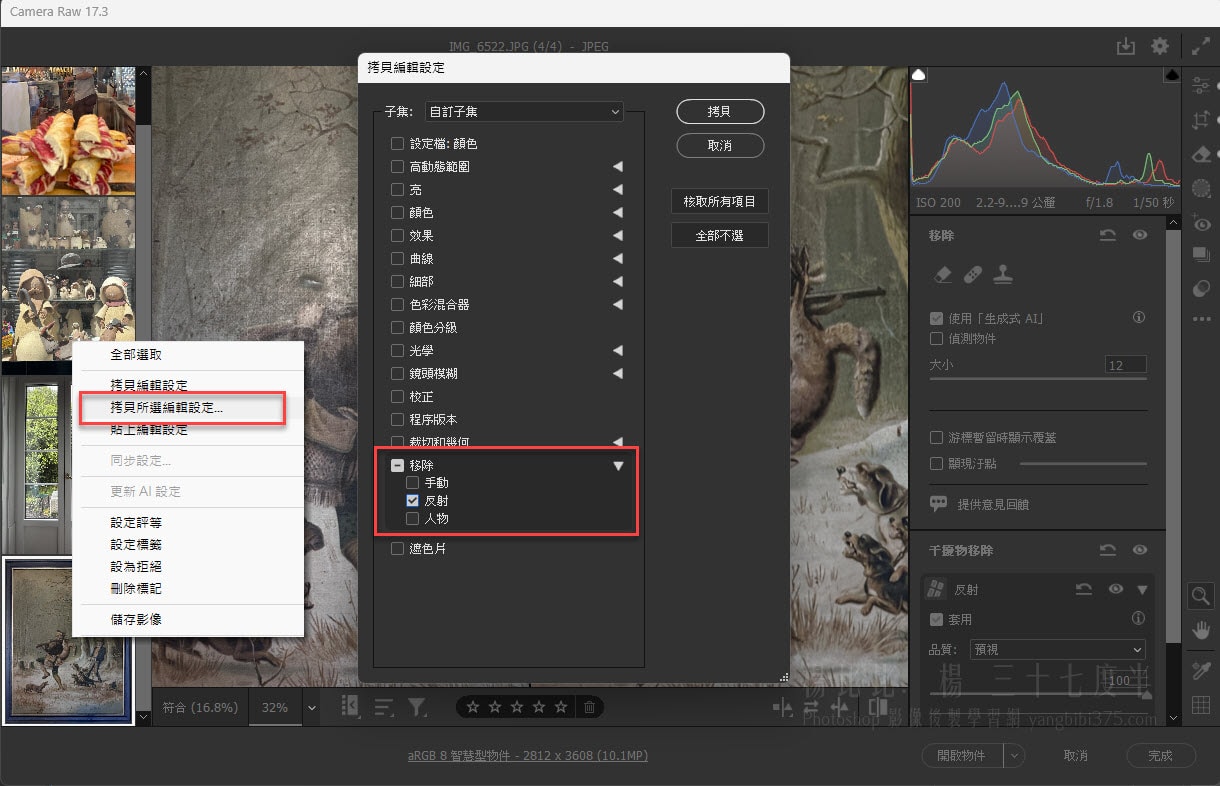Toggle the color sampler eyedropper tool
The width and height of the screenshot is (1220, 786).
pyautogui.click(x=1202, y=669)
